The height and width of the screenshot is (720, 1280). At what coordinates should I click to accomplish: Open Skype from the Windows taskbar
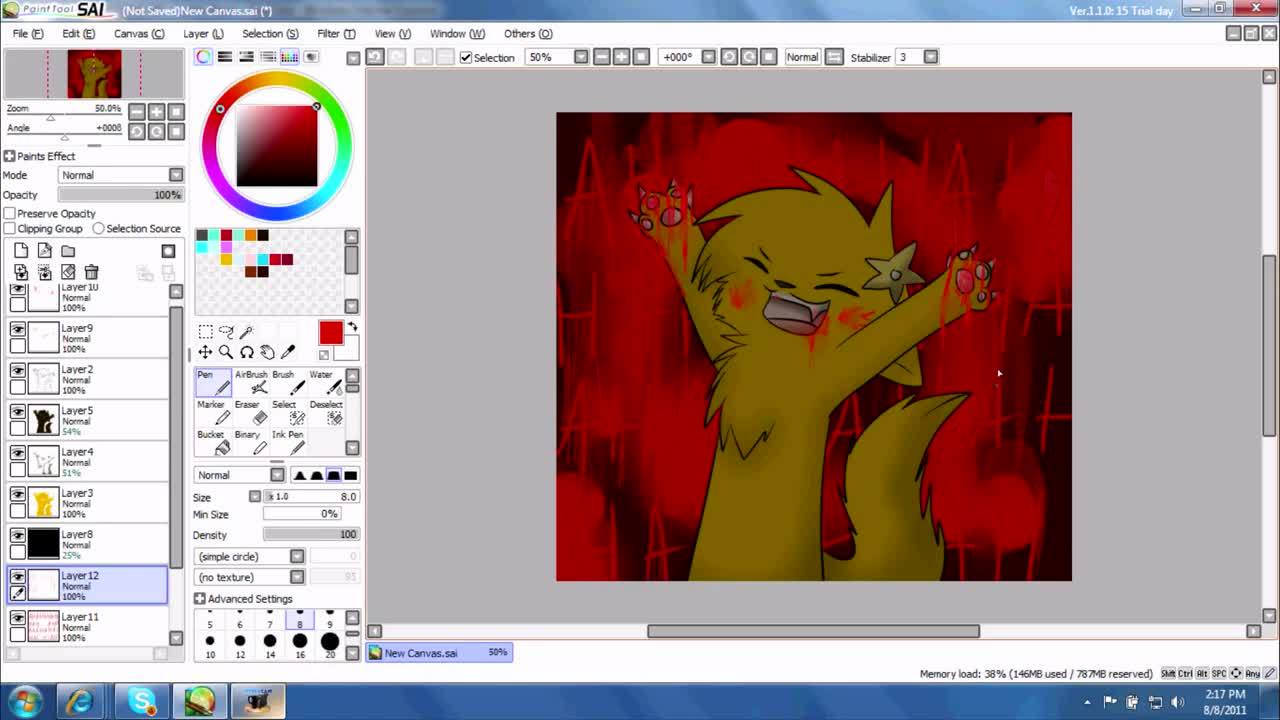click(x=141, y=701)
